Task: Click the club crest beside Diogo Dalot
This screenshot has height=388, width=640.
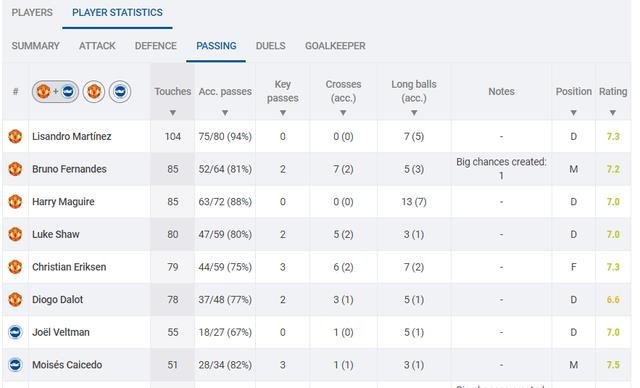Action: point(15,299)
